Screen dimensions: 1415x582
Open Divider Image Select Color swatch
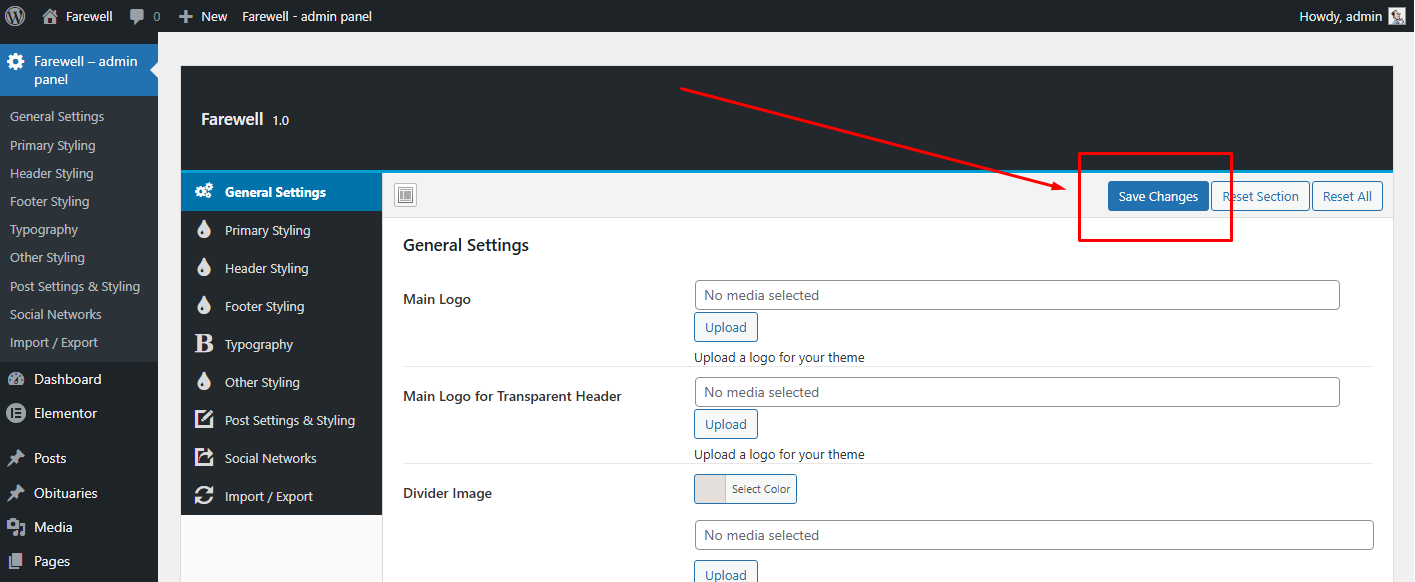click(745, 489)
